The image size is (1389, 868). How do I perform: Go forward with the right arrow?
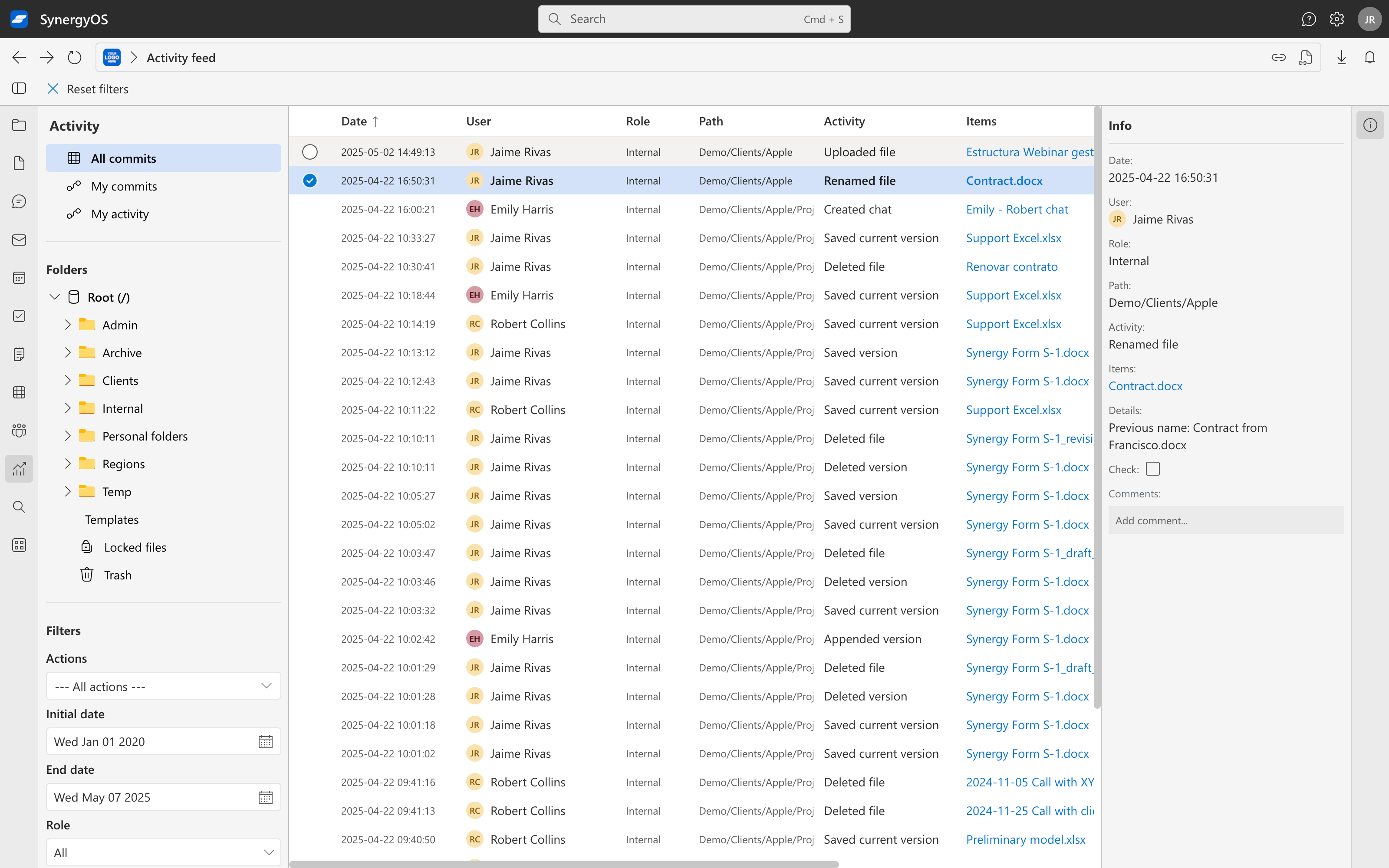46,57
